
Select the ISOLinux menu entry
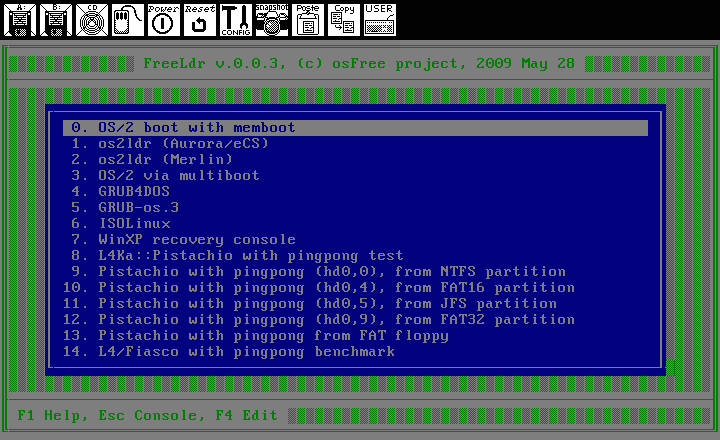click(x=133, y=224)
